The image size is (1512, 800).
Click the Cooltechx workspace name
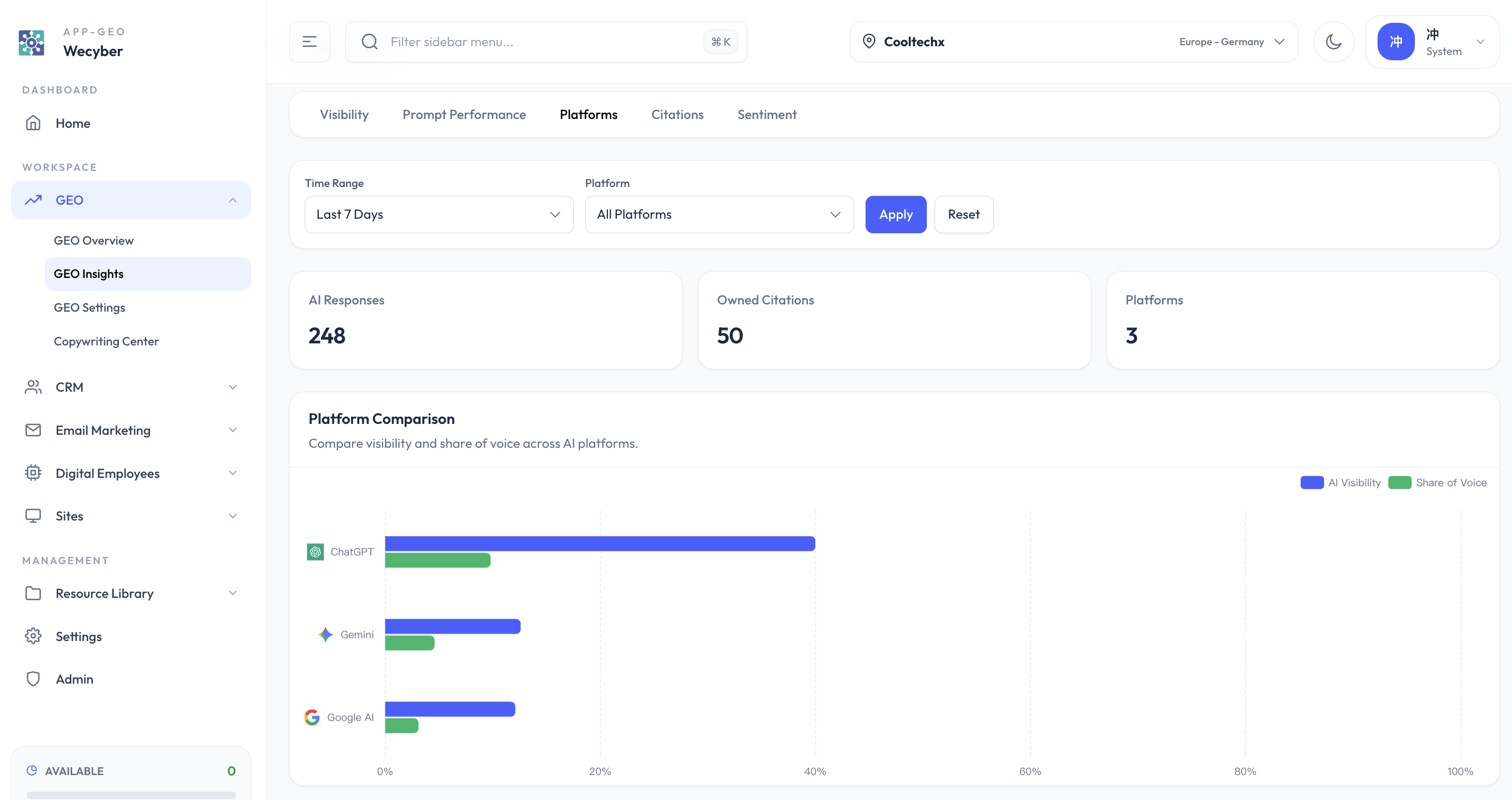pyautogui.click(x=914, y=42)
